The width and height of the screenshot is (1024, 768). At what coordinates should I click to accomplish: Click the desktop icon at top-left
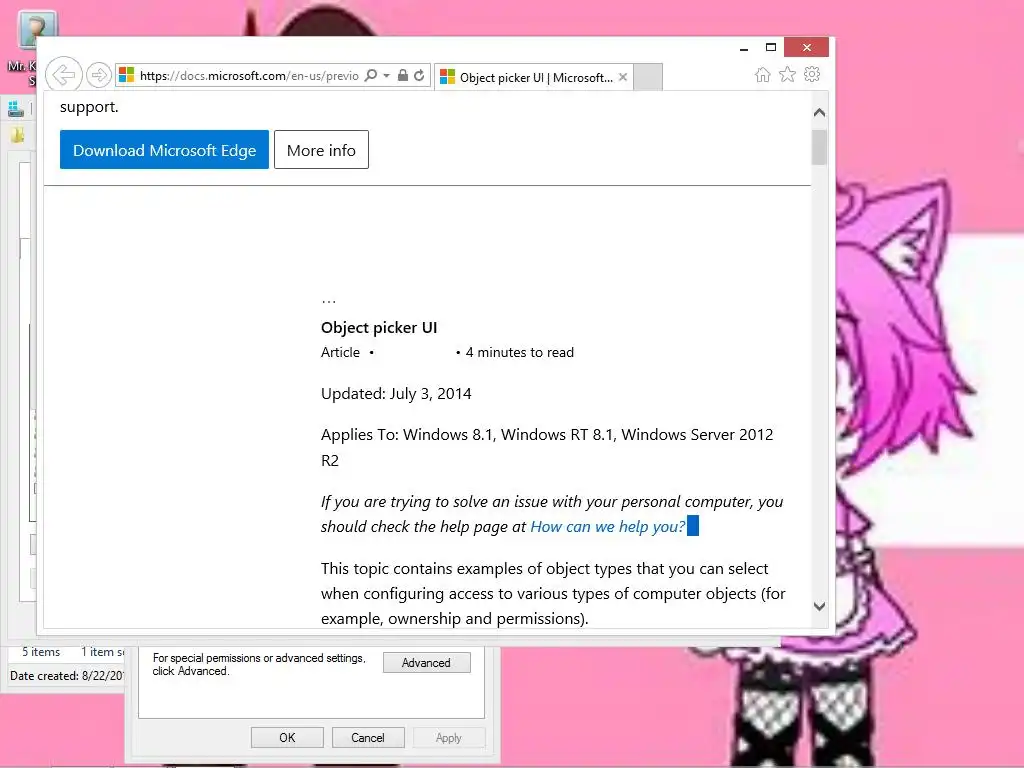pyautogui.click(x=37, y=29)
